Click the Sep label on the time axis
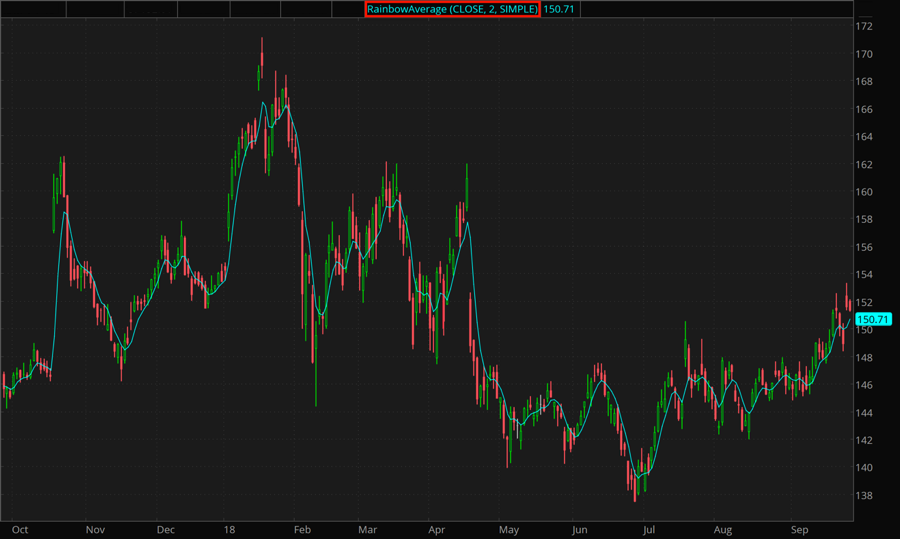The height and width of the screenshot is (539, 900). coord(799,529)
